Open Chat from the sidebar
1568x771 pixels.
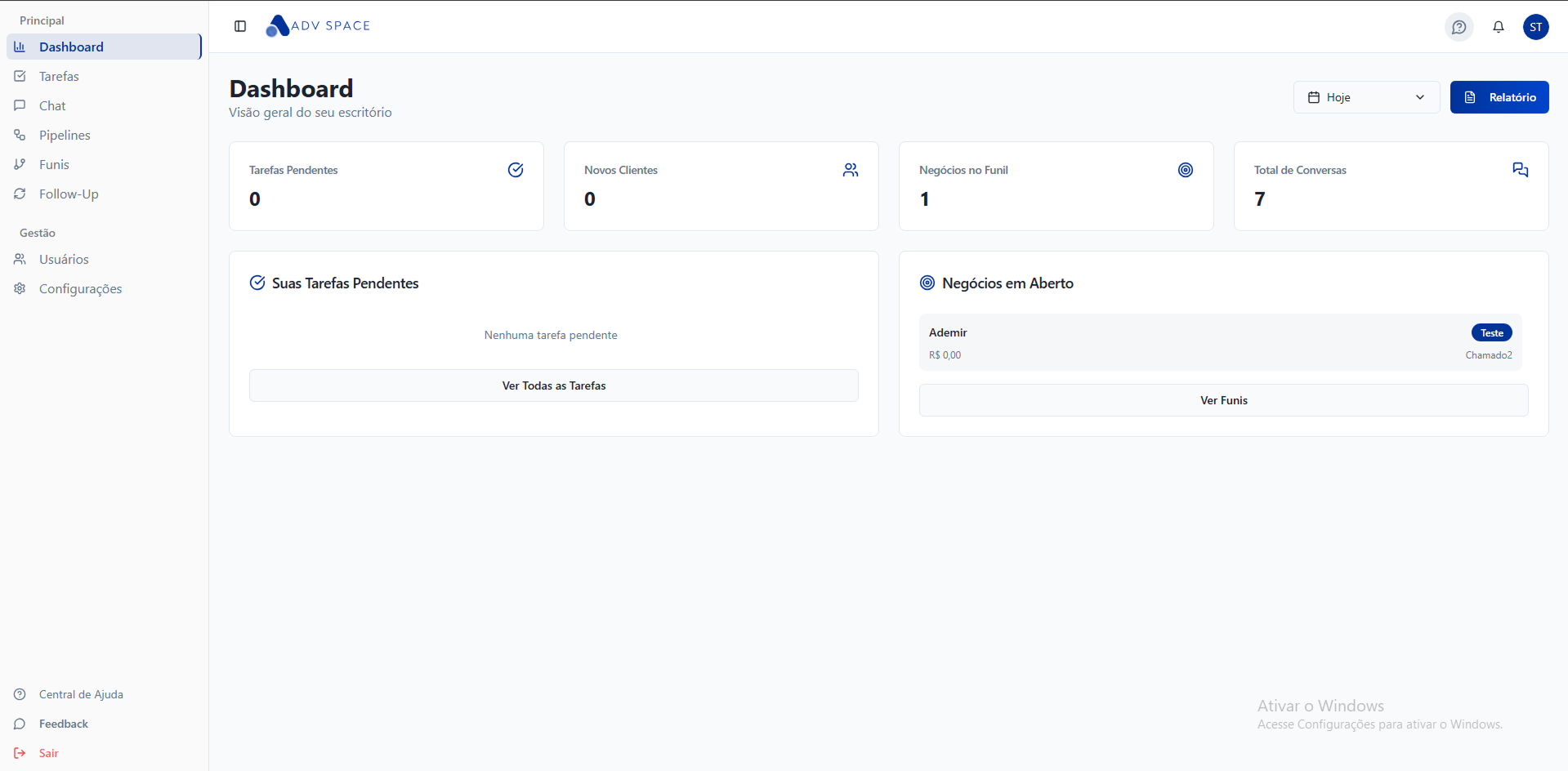click(104, 105)
